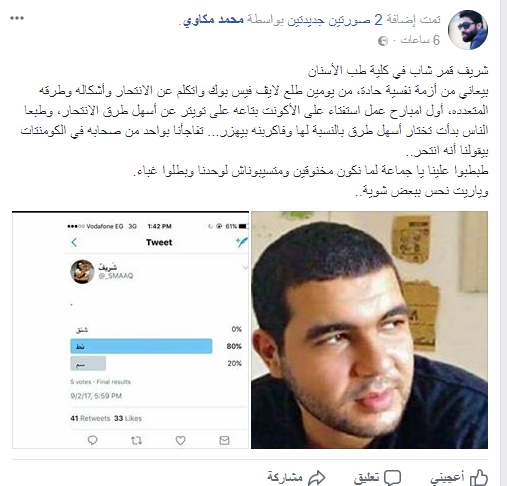Image resolution: width=507 pixels, height=486 pixels.
Task: Click the 20% gray poll result bar
Action: click(88, 363)
